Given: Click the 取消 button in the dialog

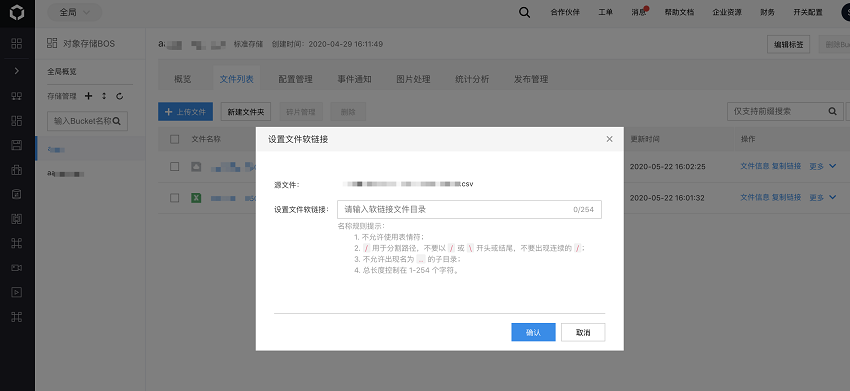Looking at the screenshot, I should 583,332.
